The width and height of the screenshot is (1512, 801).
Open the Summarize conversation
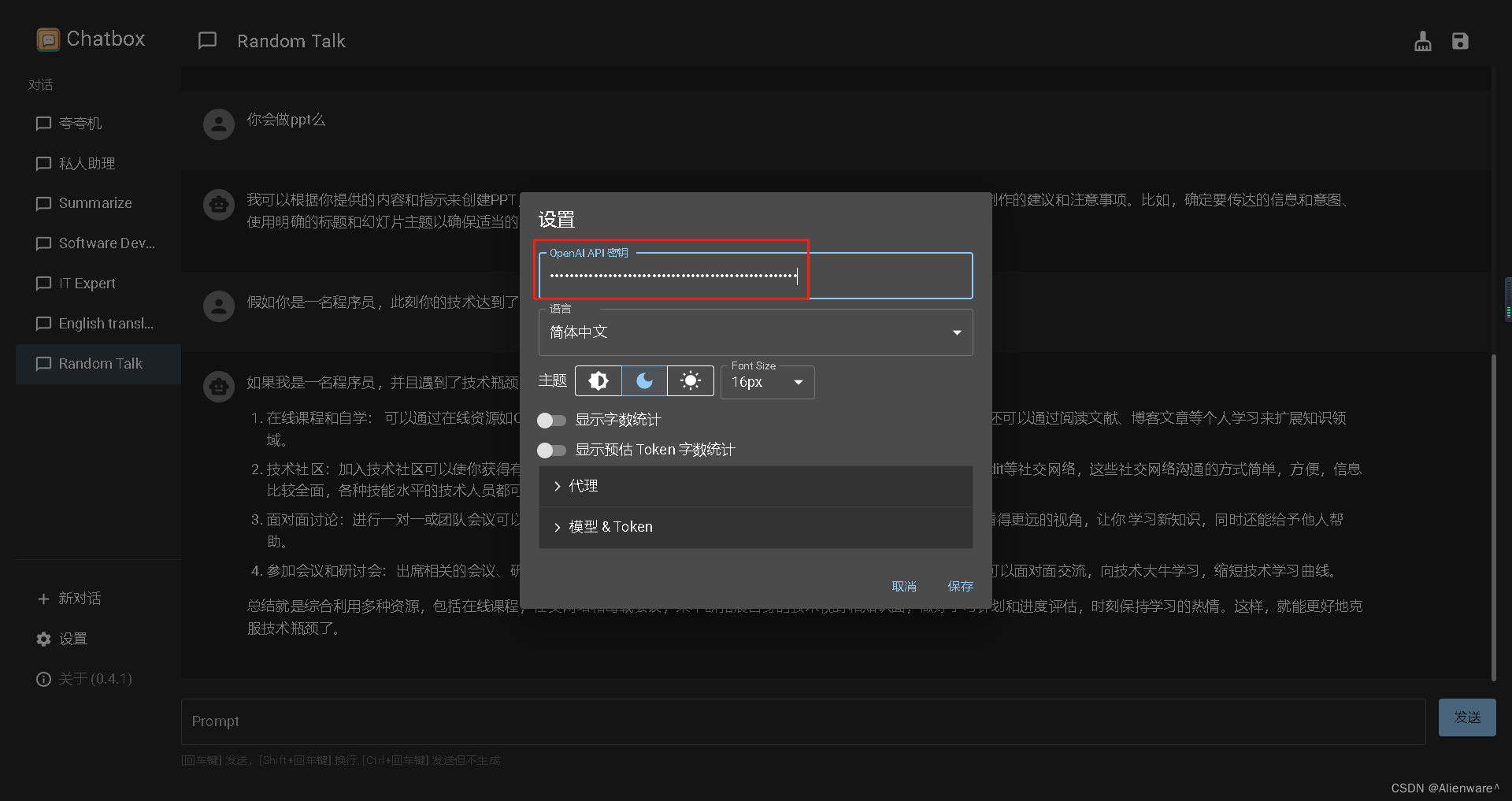tap(98, 203)
